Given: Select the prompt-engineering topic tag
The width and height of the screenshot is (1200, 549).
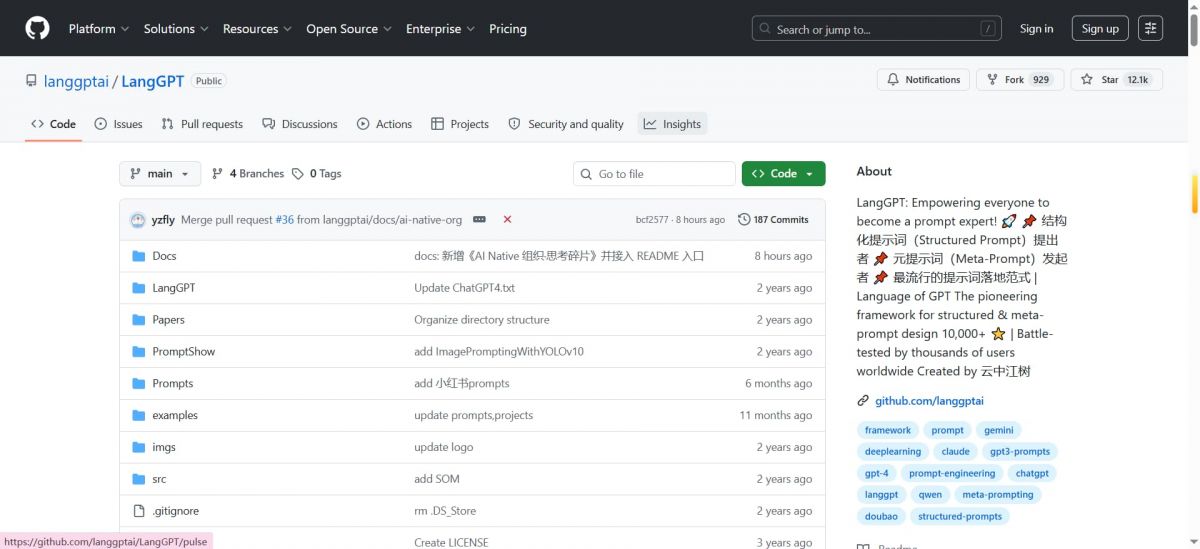Looking at the screenshot, I should pyautogui.click(x=951, y=473).
